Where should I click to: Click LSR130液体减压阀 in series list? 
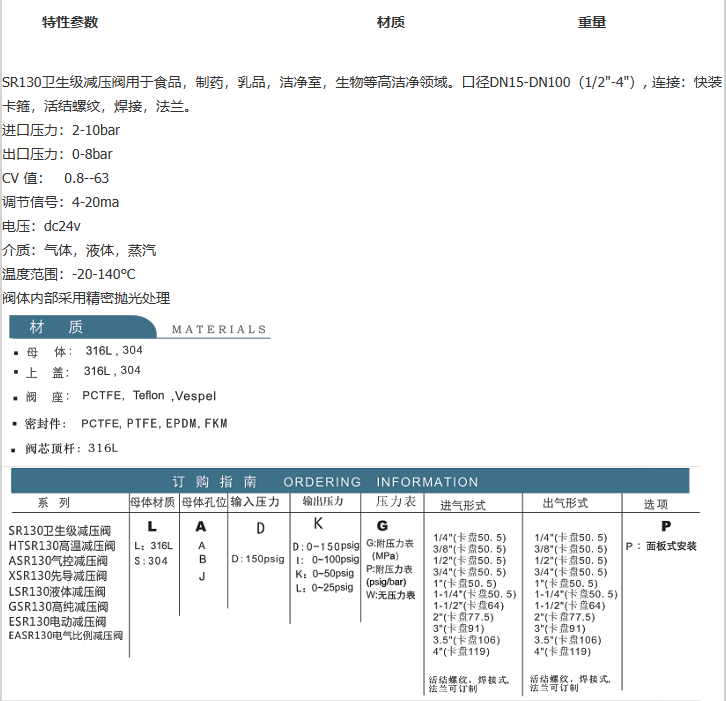(57, 592)
